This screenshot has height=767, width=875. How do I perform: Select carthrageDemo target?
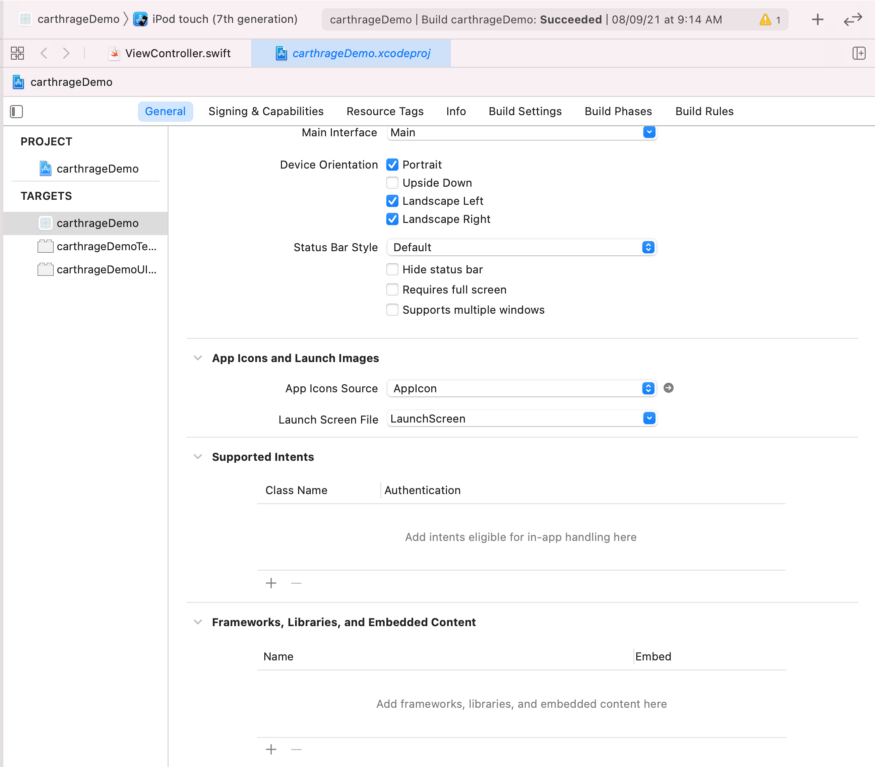[x=85, y=223]
